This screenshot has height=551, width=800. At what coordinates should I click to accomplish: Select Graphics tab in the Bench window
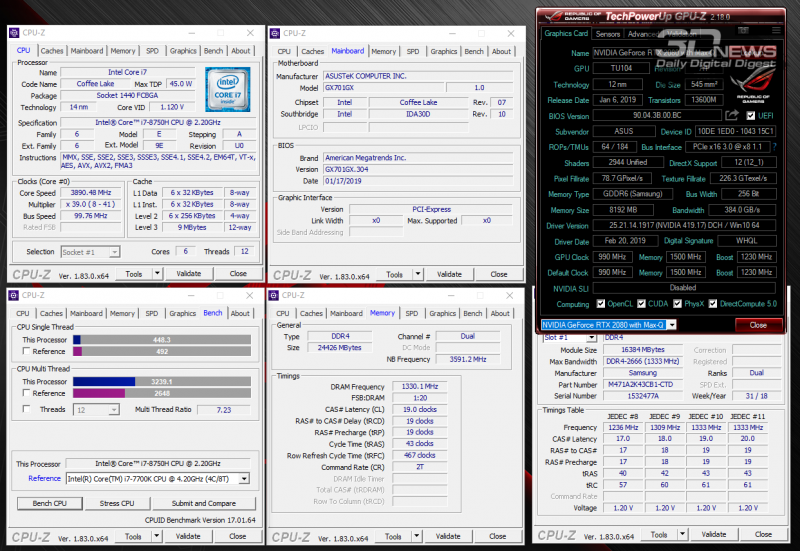(x=183, y=313)
